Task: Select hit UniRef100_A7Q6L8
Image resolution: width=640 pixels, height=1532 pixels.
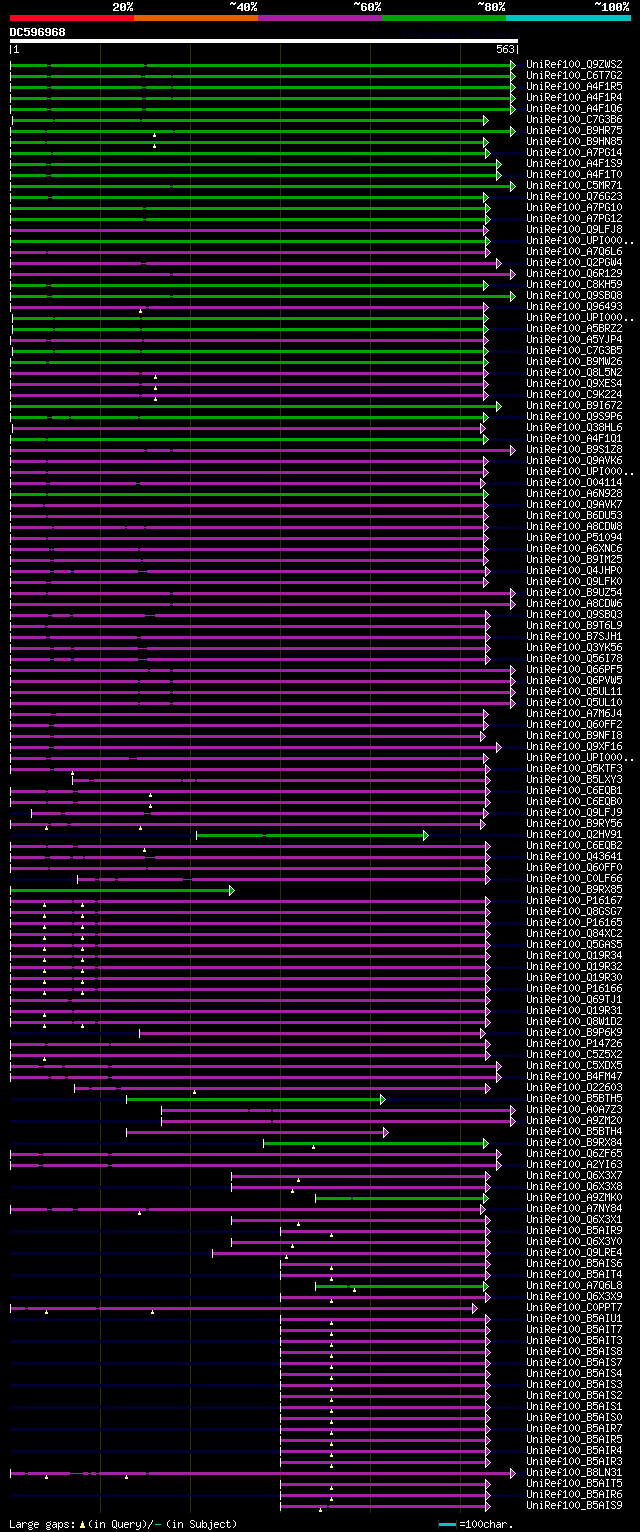Action: pos(574,1285)
